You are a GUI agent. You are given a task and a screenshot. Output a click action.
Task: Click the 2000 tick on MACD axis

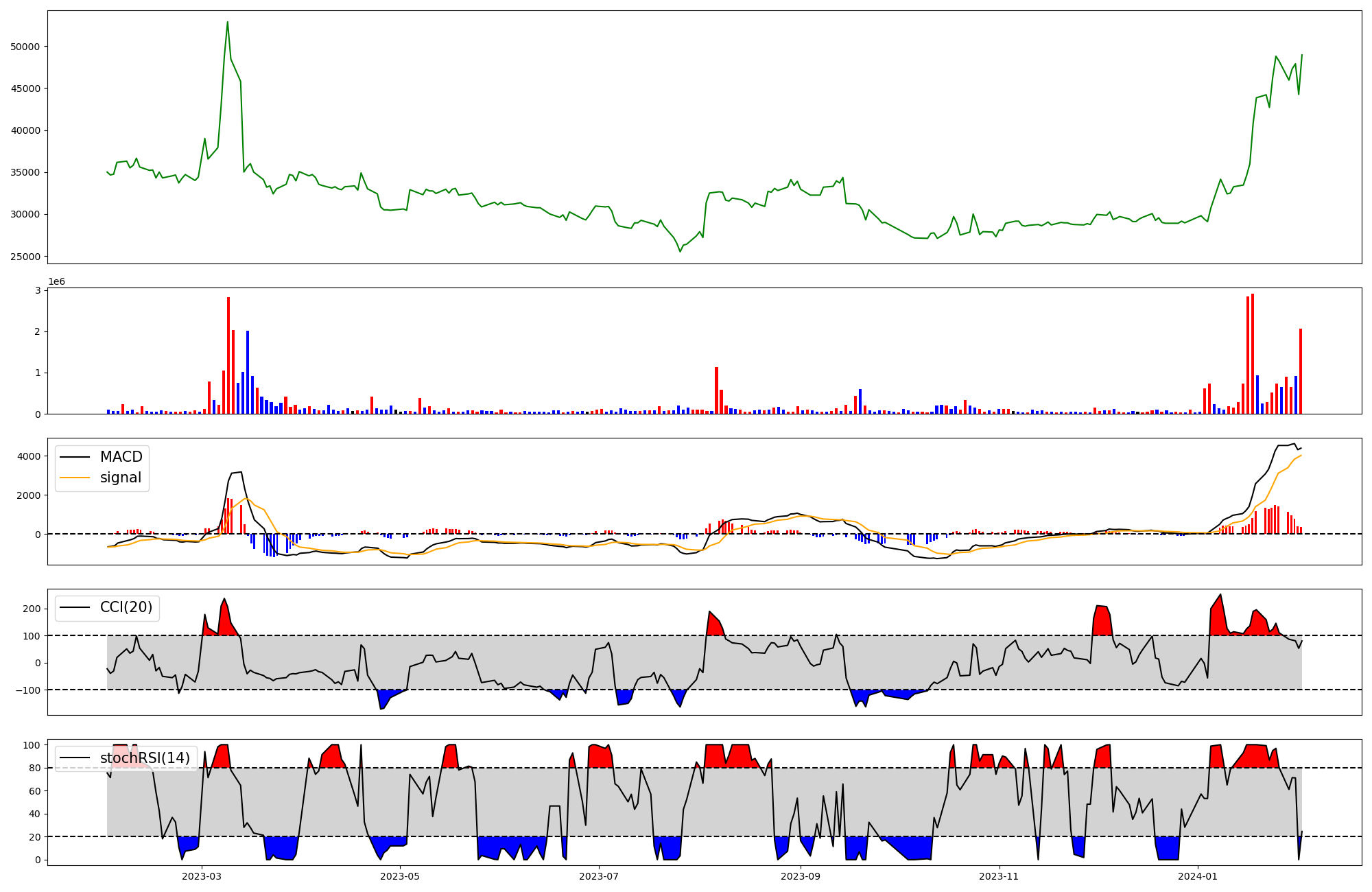[28, 495]
